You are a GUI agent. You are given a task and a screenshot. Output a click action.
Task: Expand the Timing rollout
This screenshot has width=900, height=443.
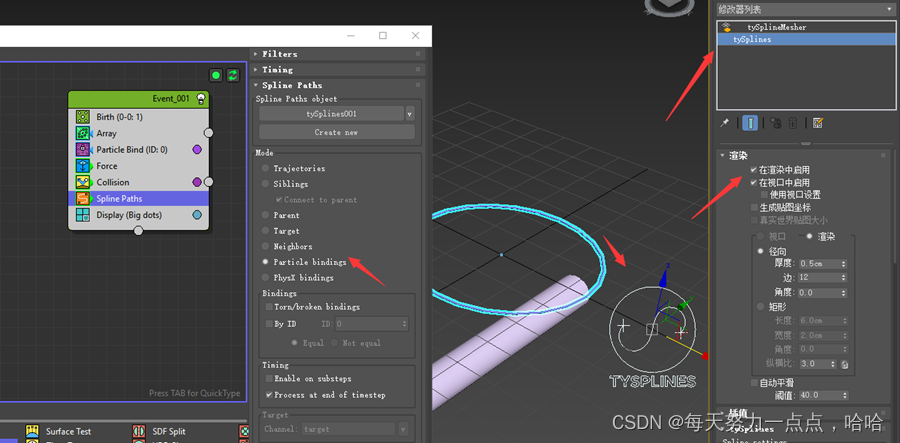pos(257,69)
